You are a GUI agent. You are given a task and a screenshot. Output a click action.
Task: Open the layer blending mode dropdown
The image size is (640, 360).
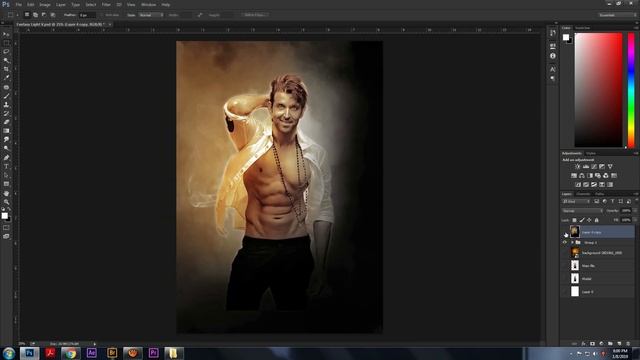coord(582,211)
